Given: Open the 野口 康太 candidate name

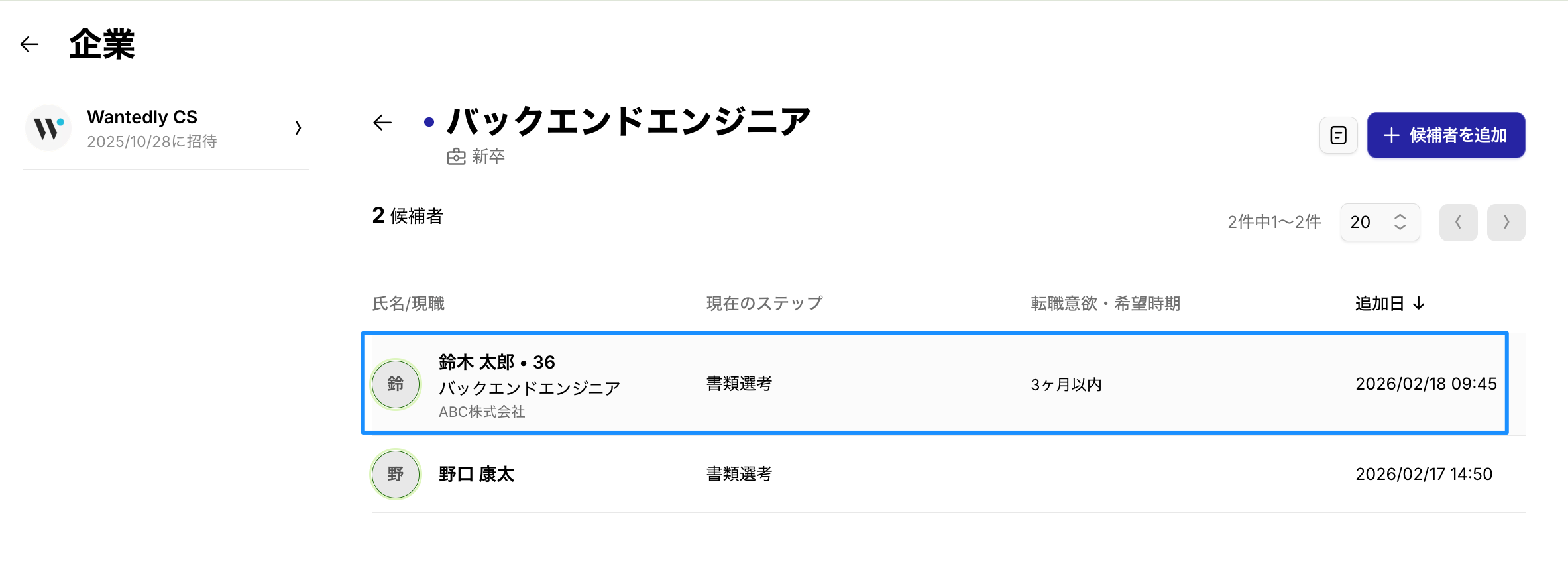Looking at the screenshot, I should (476, 474).
